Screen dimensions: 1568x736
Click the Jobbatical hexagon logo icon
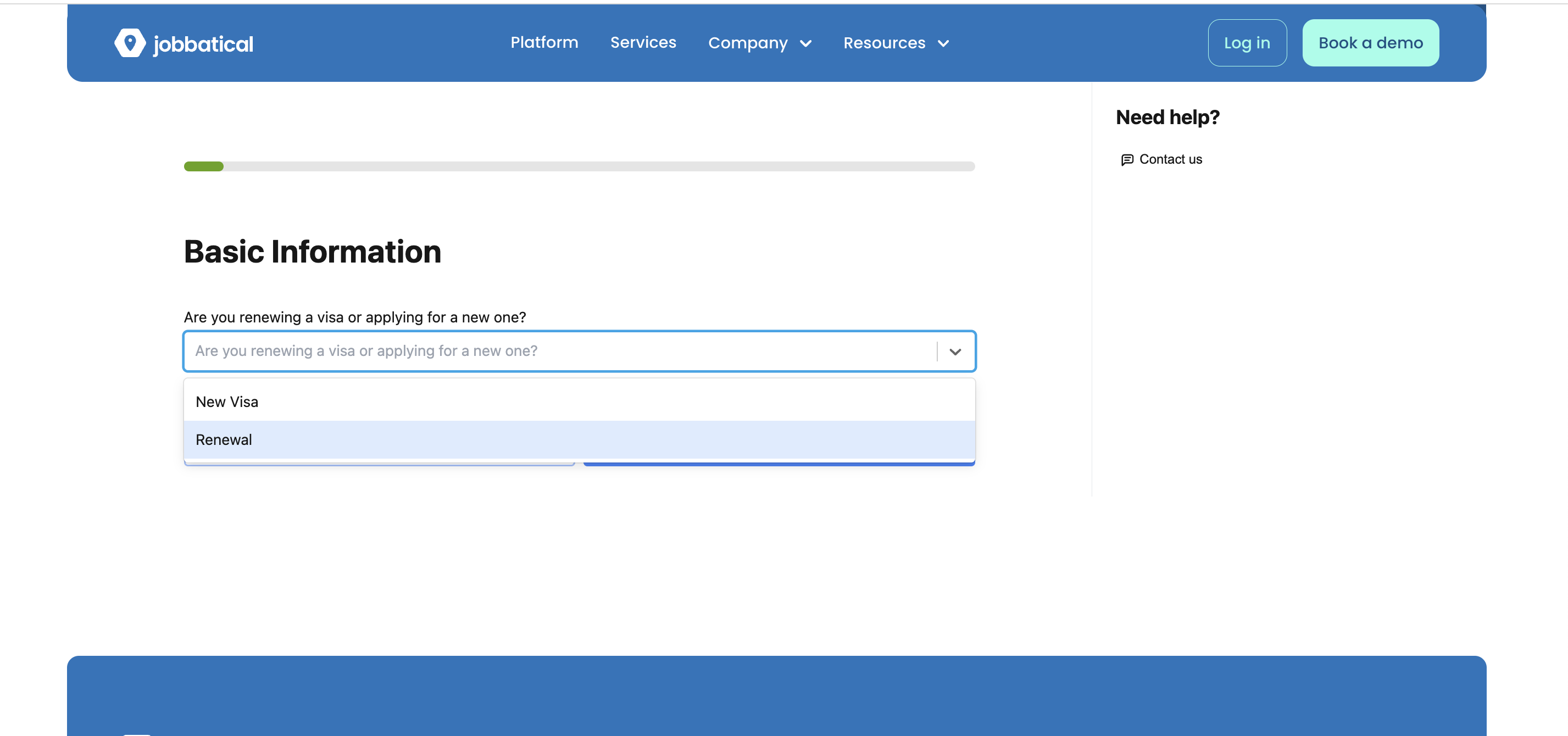pyautogui.click(x=130, y=43)
